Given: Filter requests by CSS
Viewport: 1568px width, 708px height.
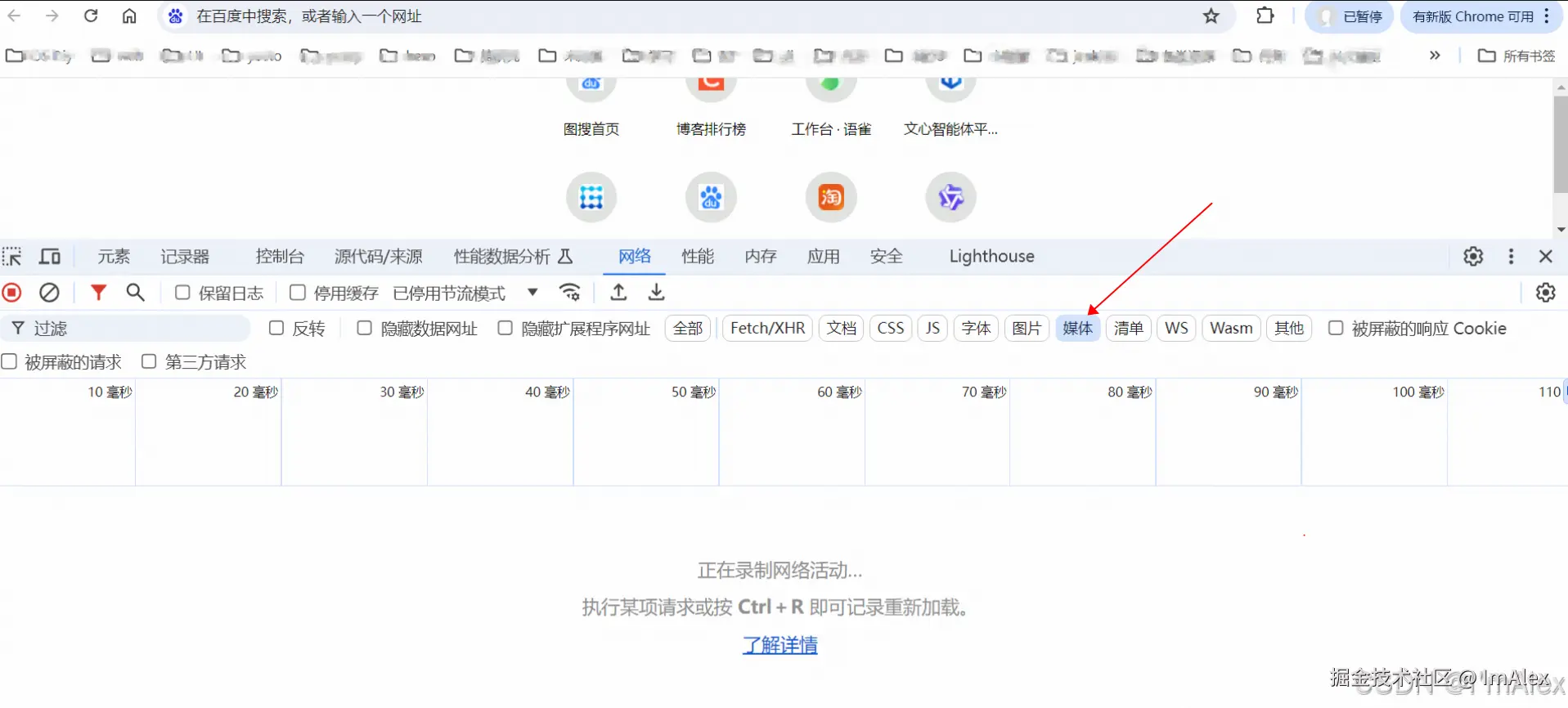Looking at the screenshot, I should point(891,329).
